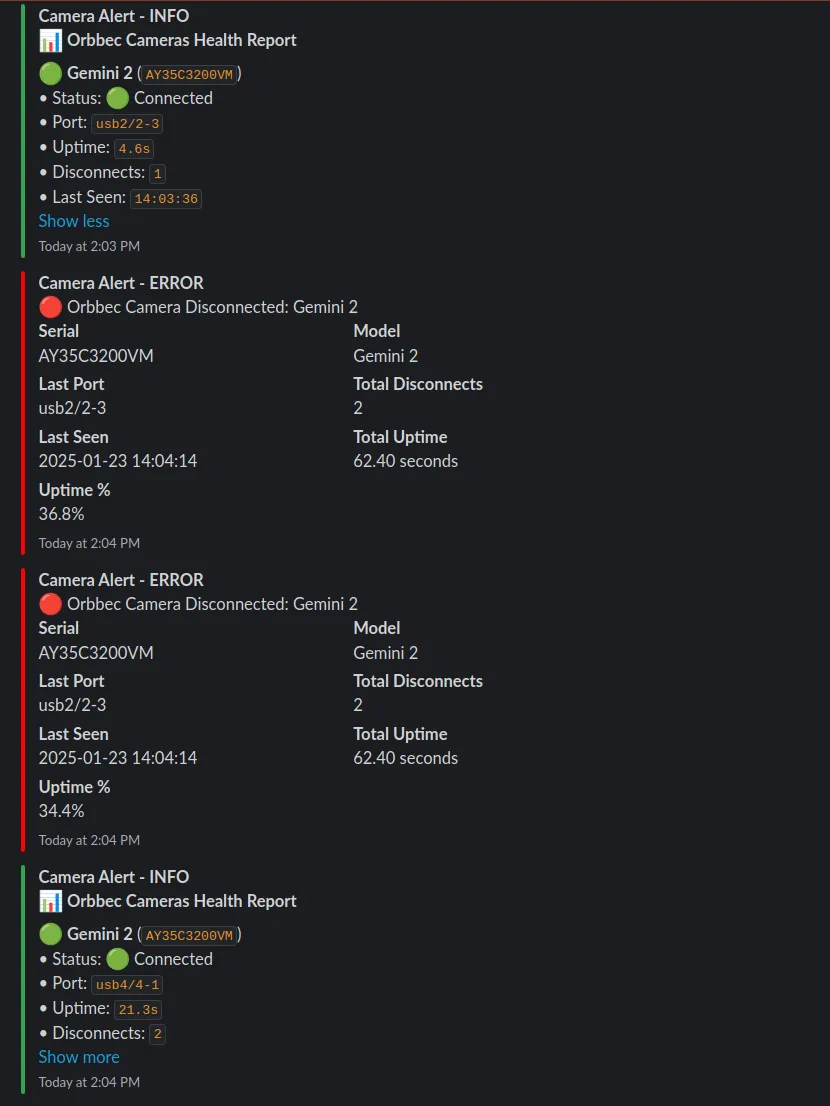Click the 14:03:36 Last Seen code tag

tap(166, 199)
